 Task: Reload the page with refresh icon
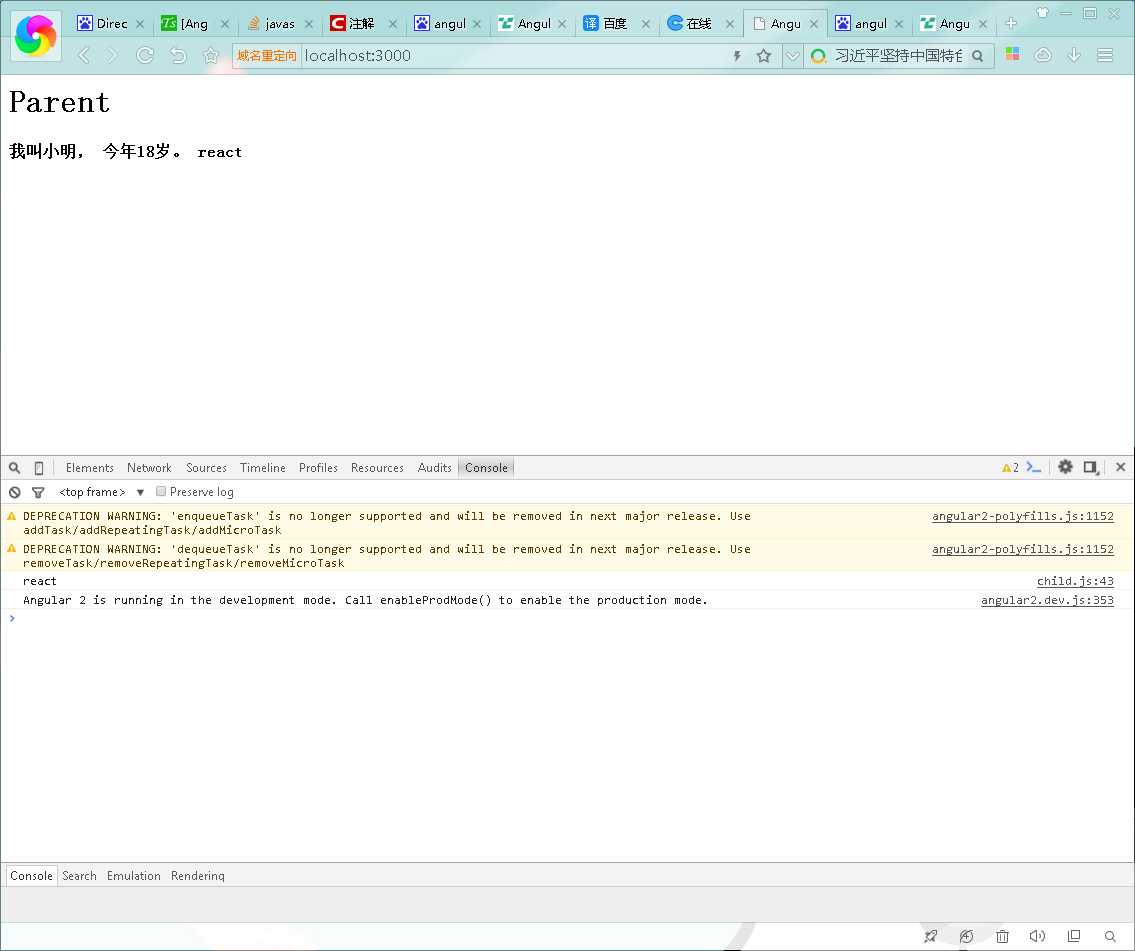(145, 56)
